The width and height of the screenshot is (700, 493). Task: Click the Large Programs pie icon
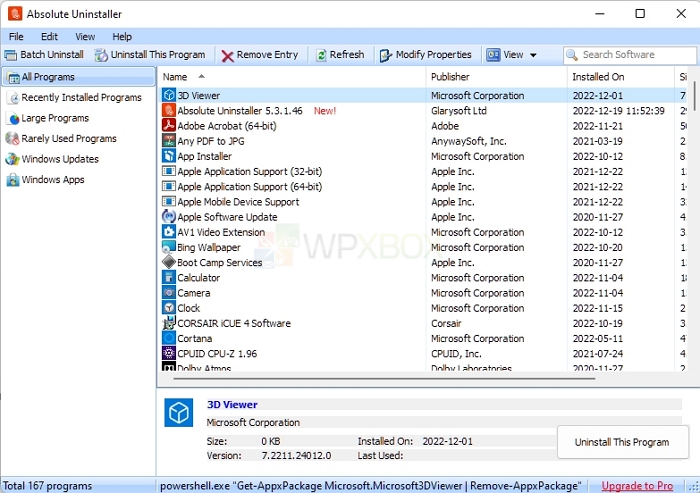14,118
